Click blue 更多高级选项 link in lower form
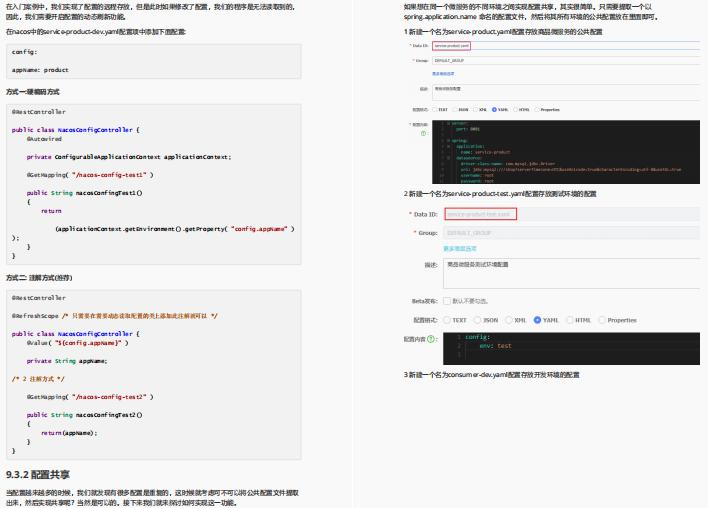 pos(460,249)
